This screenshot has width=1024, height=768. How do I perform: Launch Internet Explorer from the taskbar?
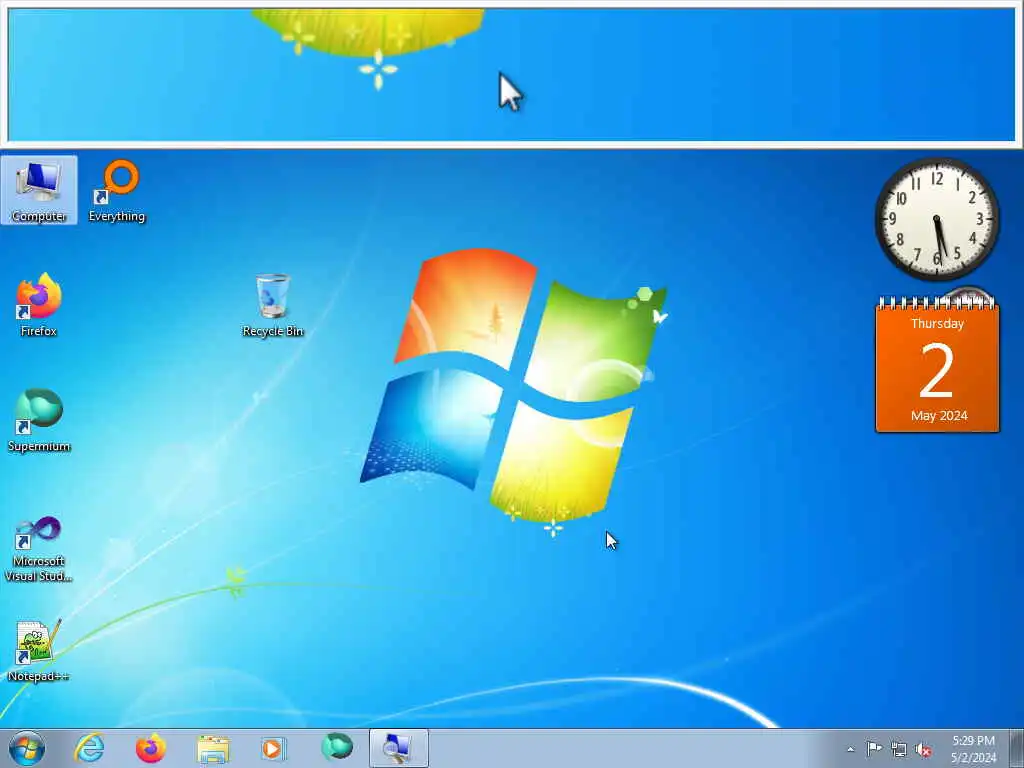coord(89,748)
